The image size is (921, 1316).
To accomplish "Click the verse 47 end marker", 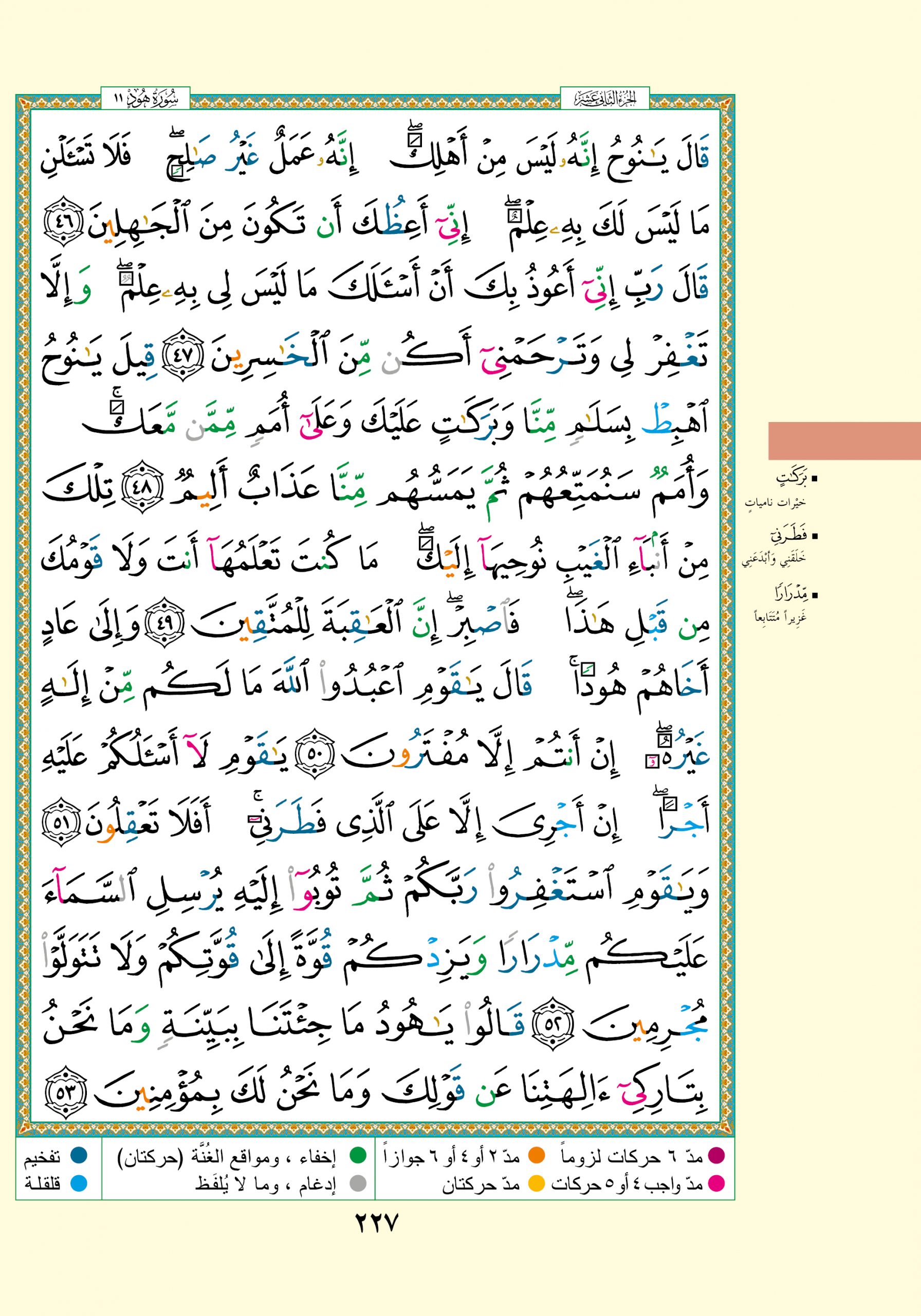I will point(183,354).
